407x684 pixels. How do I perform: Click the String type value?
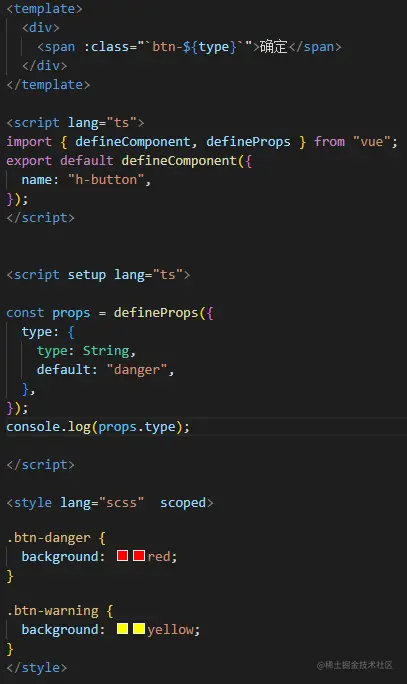[x=106, y=351]
